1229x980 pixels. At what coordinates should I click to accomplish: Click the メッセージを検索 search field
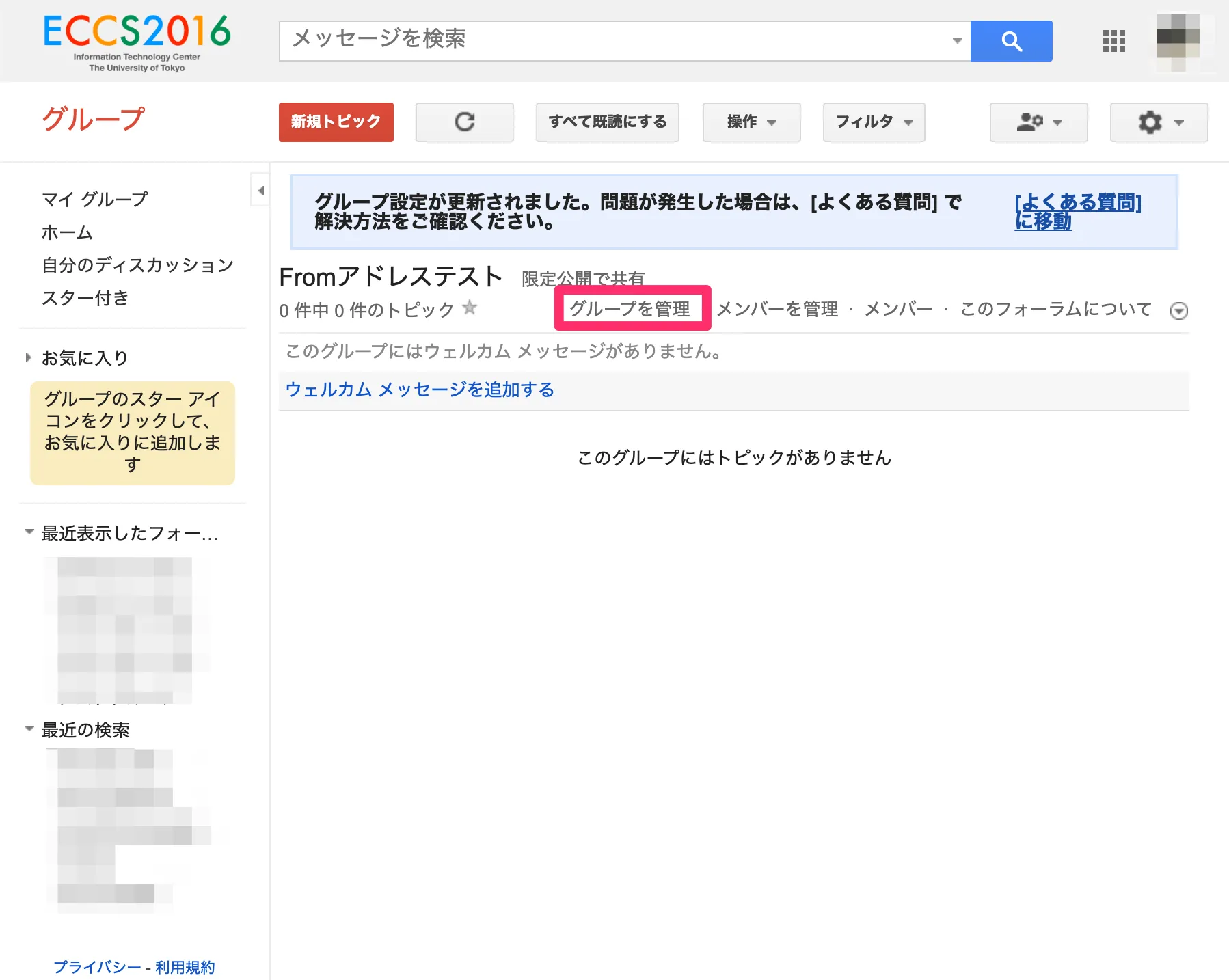point(615,41)
